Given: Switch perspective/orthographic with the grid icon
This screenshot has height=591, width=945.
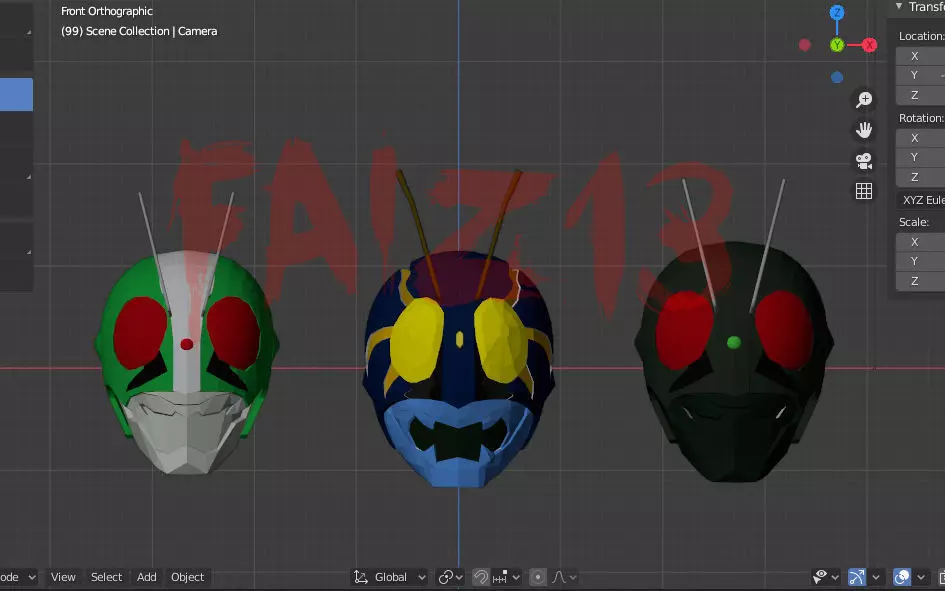Looking at the screenshot, I should click(864, 191).
